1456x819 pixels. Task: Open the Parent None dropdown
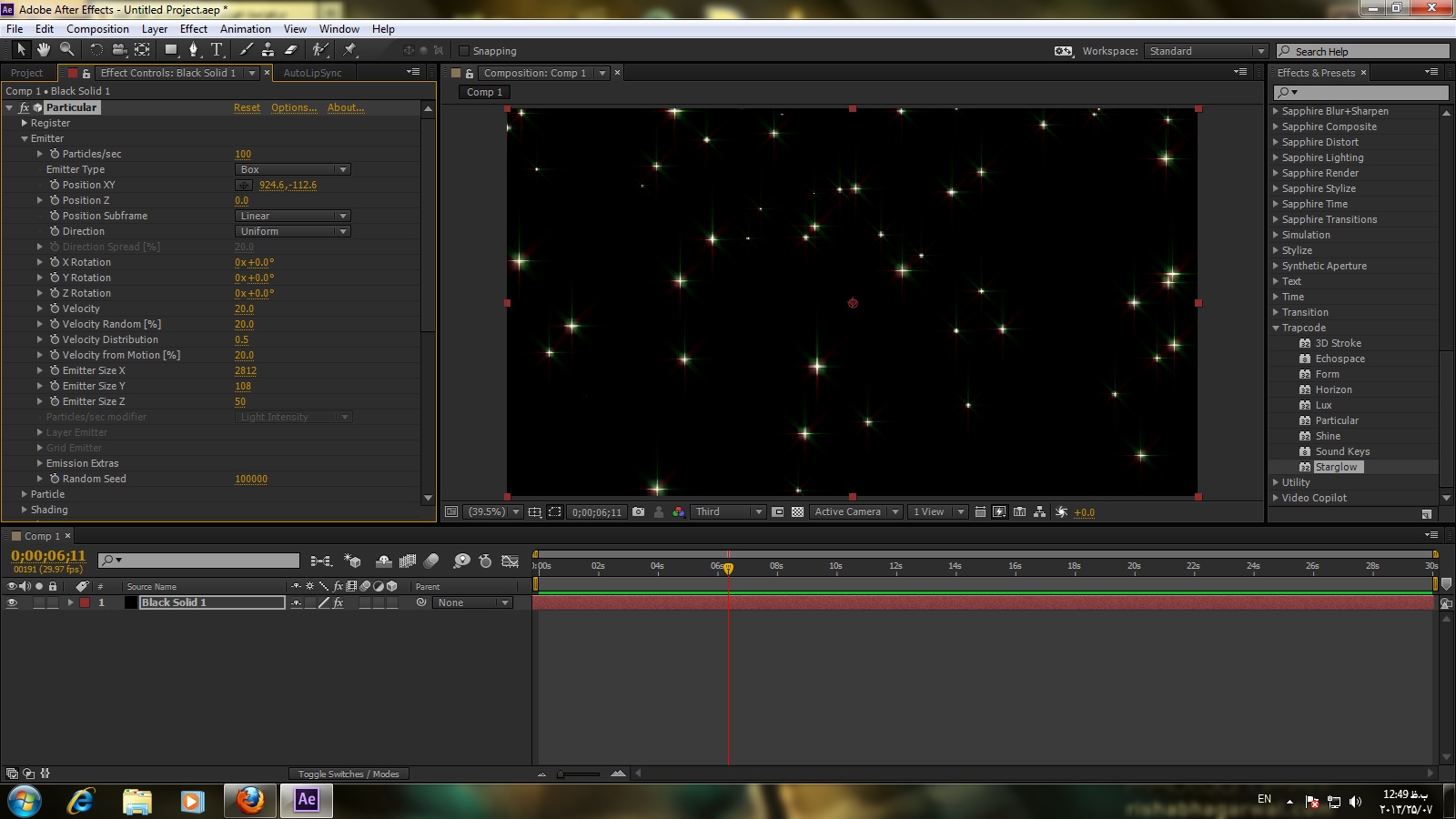point(472,602)
